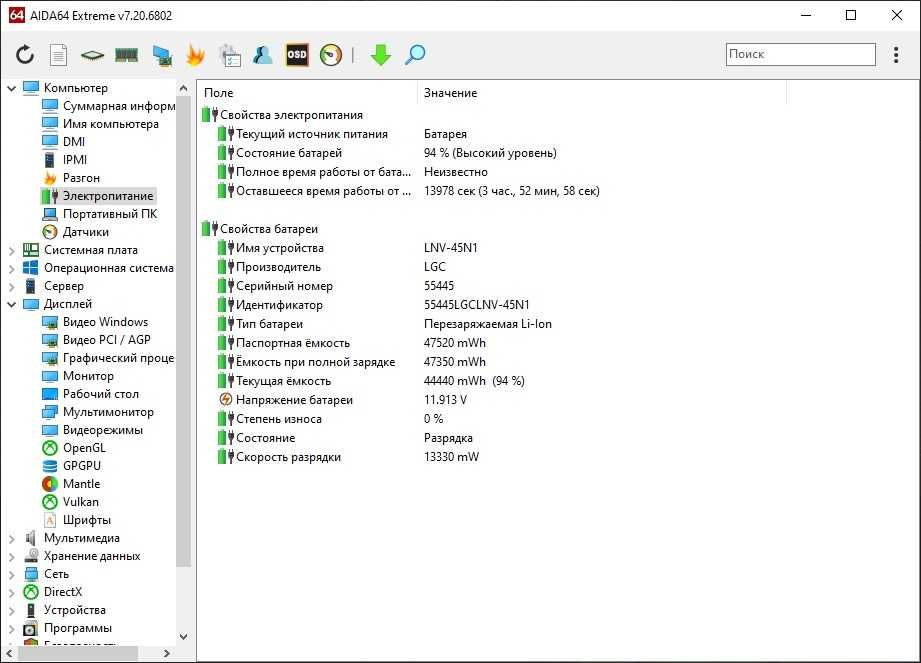
Task: Click the tree scrollbar up arrow
Action: click(x=183, y=89)
